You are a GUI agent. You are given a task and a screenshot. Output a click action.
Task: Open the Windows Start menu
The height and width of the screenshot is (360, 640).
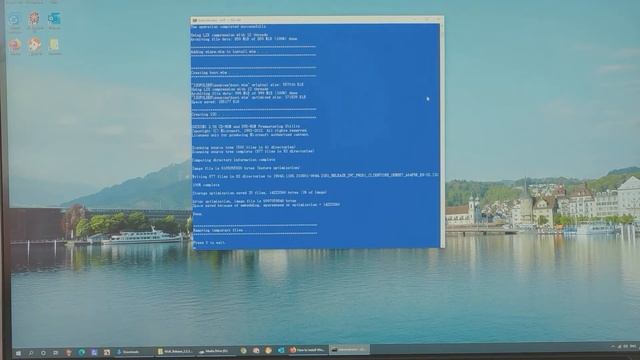[18, 353]
